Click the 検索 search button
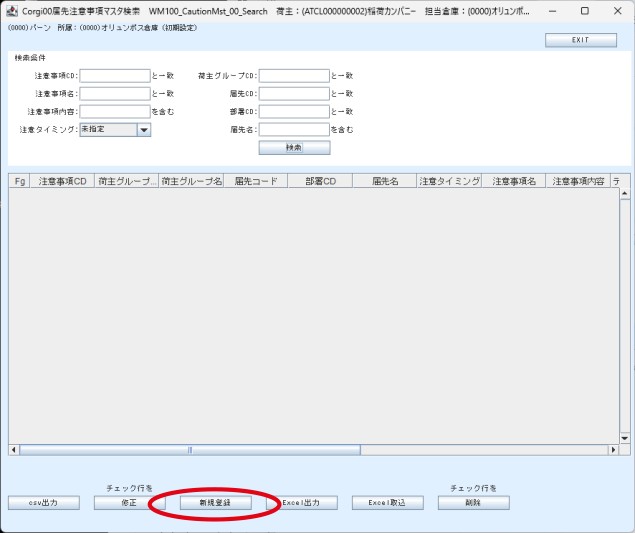The height and width of the screenshot is (533, 635). (x=294, y=147)
